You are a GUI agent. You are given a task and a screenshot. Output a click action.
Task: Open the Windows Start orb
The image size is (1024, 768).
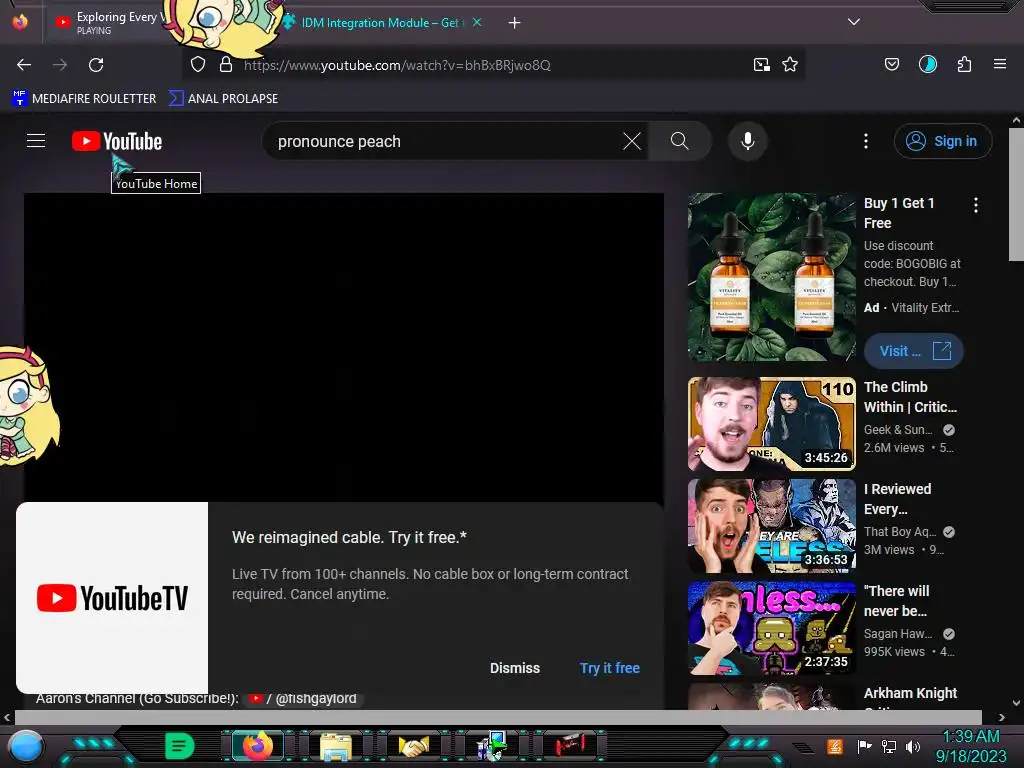tap(26, 746)
